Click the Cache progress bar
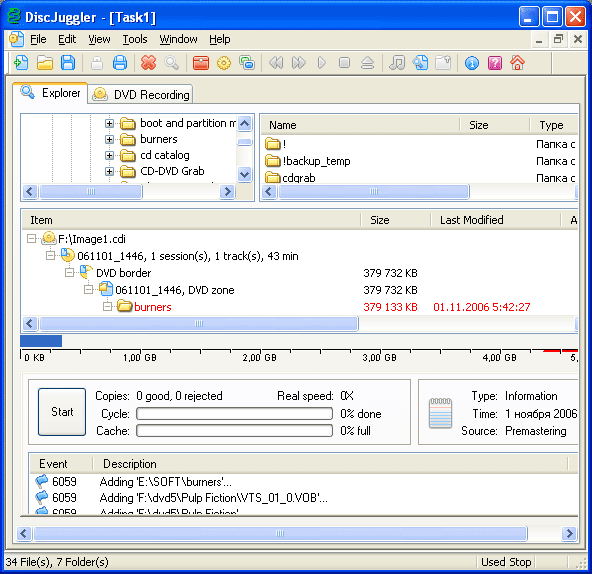 click(234, 430)
